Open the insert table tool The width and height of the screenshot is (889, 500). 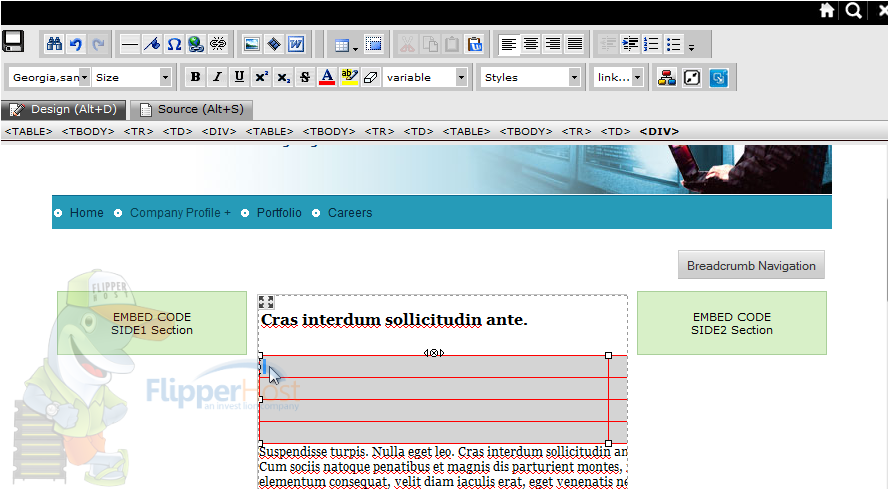(x=341, y=45)
